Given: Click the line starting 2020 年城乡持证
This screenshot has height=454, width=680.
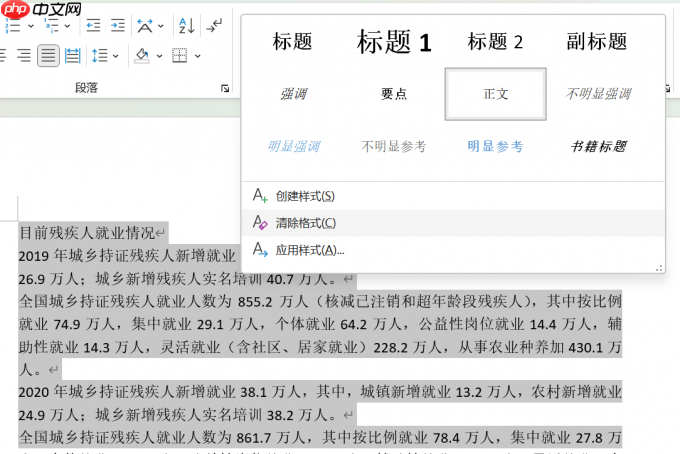Looking at the screenshot, I should pyautogui.click(x=320, y=392).
